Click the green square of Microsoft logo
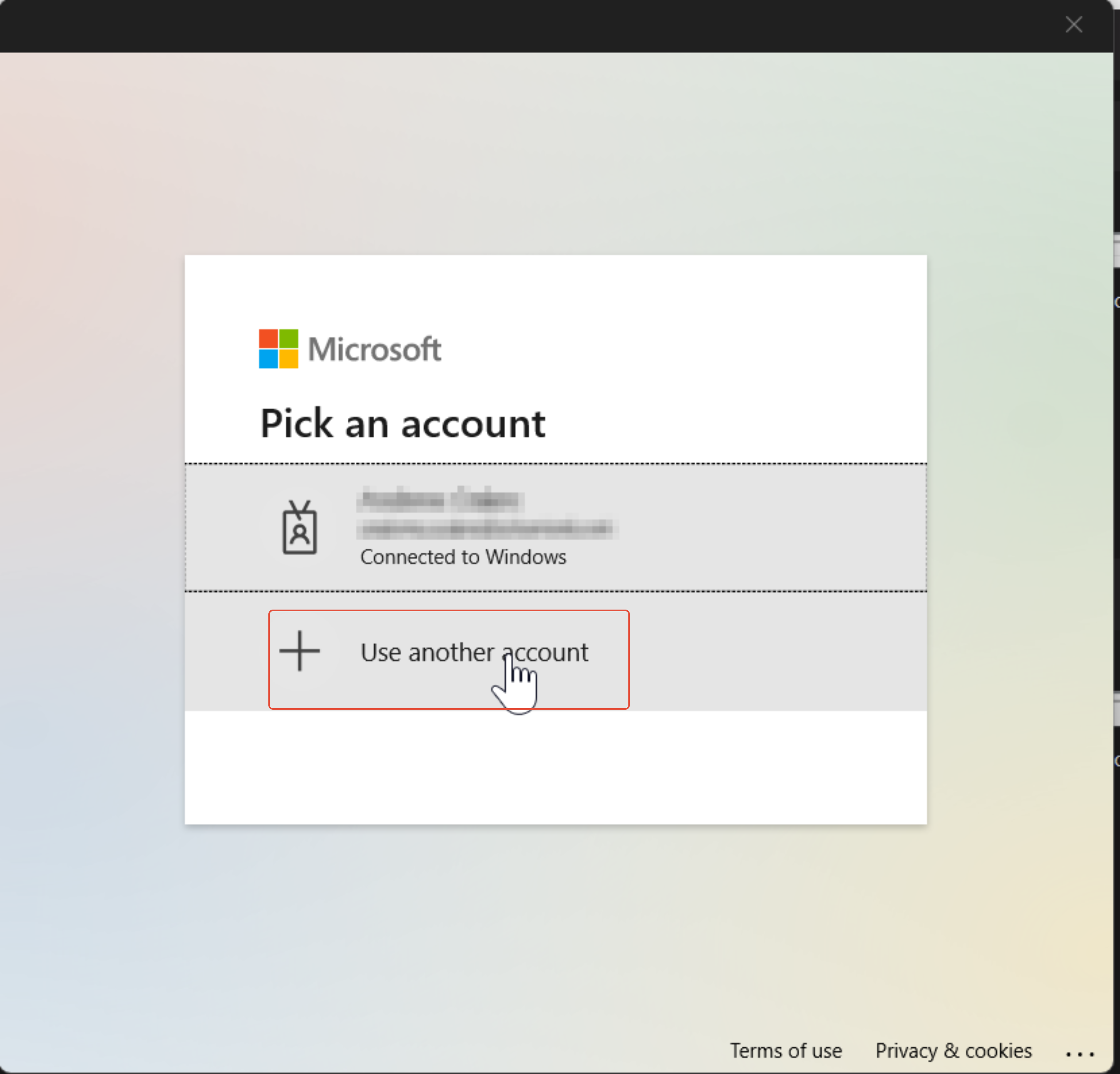Image resolution: width=1120 pixels, height=1074 pixels. [289, 338]
